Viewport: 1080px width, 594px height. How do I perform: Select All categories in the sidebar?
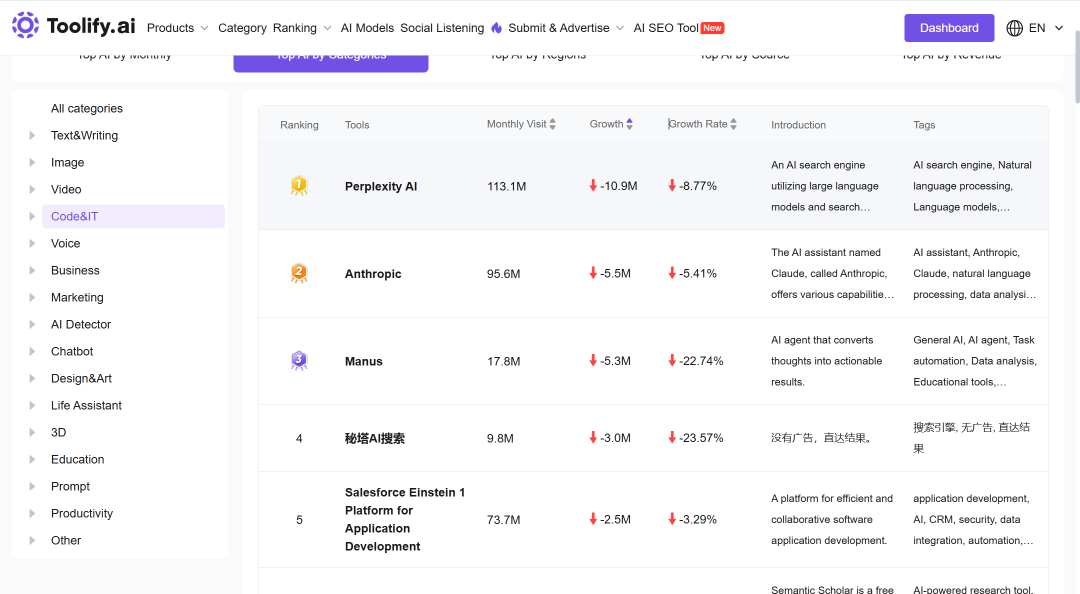pos(87,108)
